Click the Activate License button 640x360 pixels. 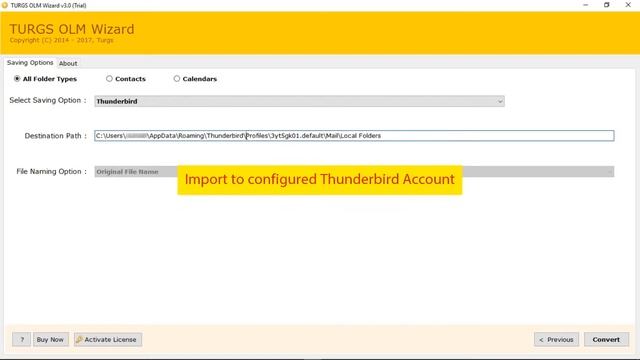pyautogui.click(x=108, y=339)
